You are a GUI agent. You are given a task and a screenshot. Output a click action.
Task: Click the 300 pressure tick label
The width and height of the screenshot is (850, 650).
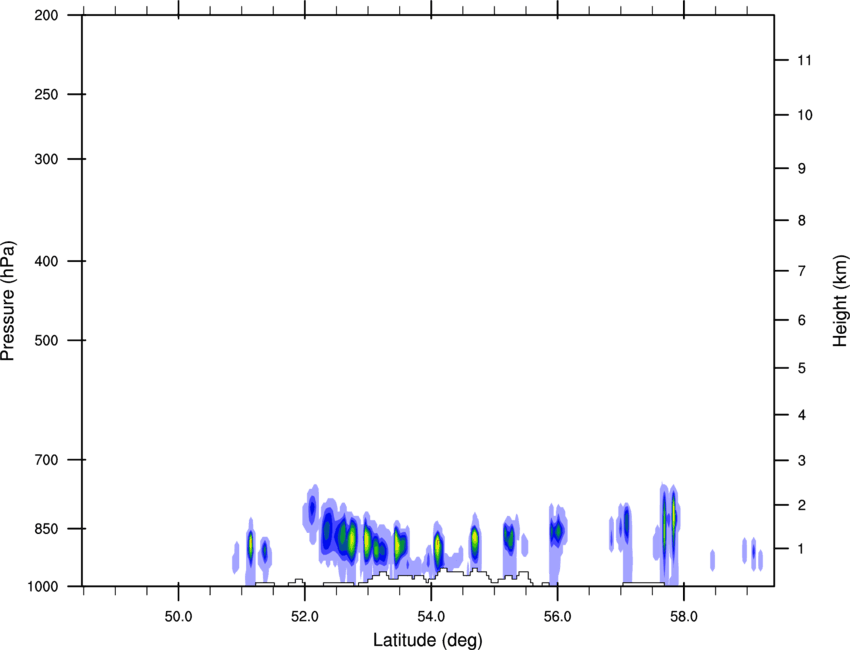pos(46,159)
